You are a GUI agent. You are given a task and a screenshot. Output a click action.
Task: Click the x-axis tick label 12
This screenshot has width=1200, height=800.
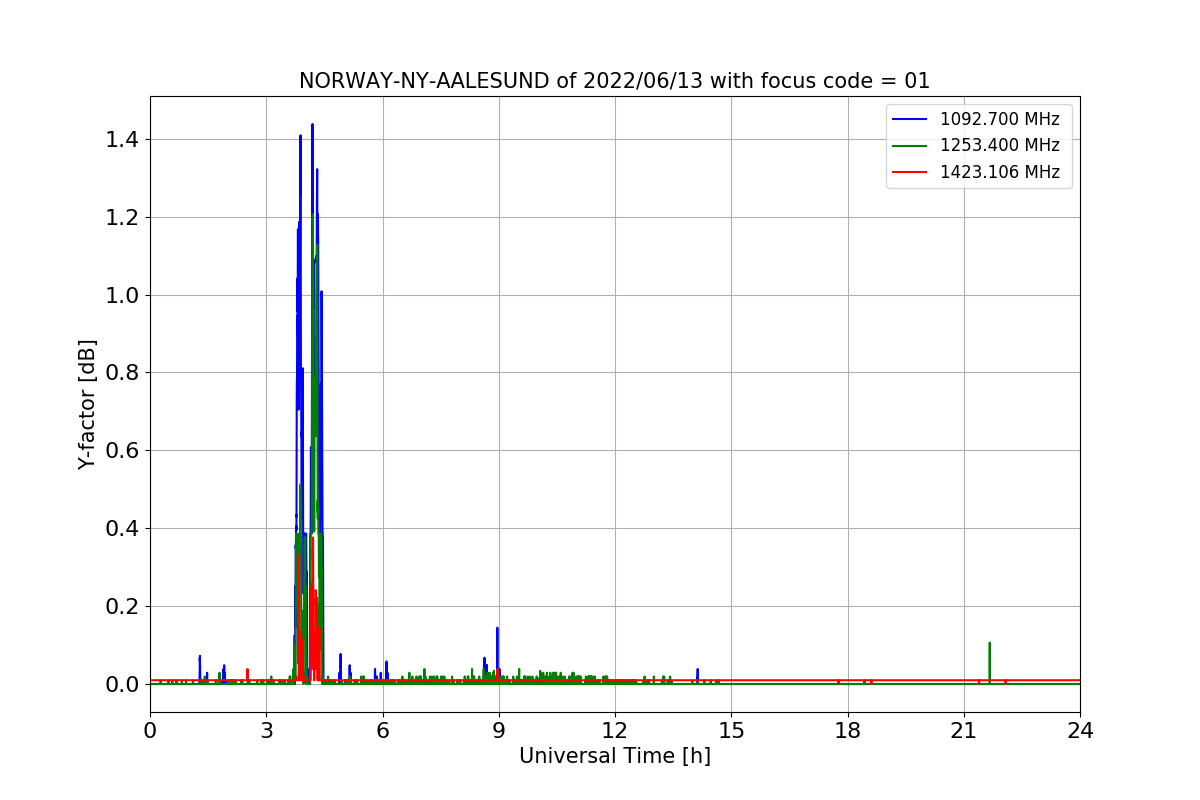point(615,730)
